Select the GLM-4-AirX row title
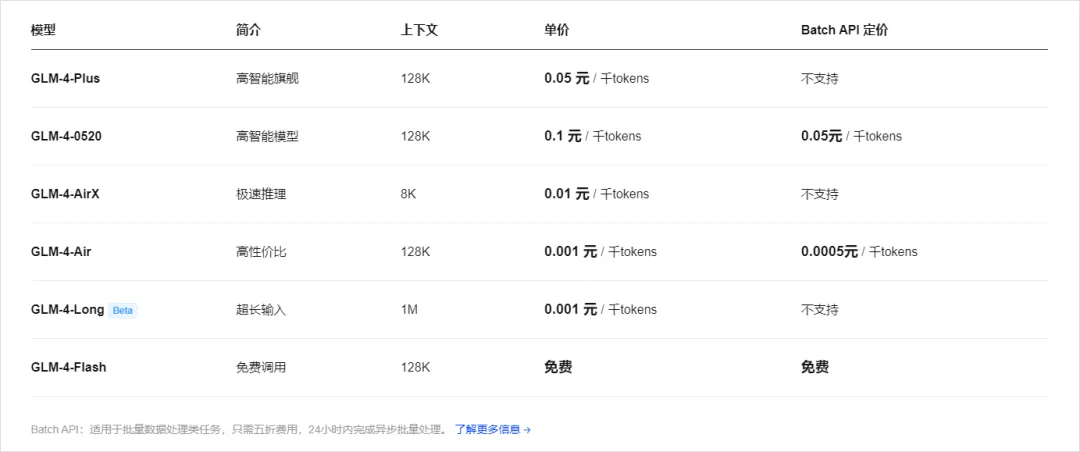This screenshot has width=1080, height=452. click(x=65, y=194)
